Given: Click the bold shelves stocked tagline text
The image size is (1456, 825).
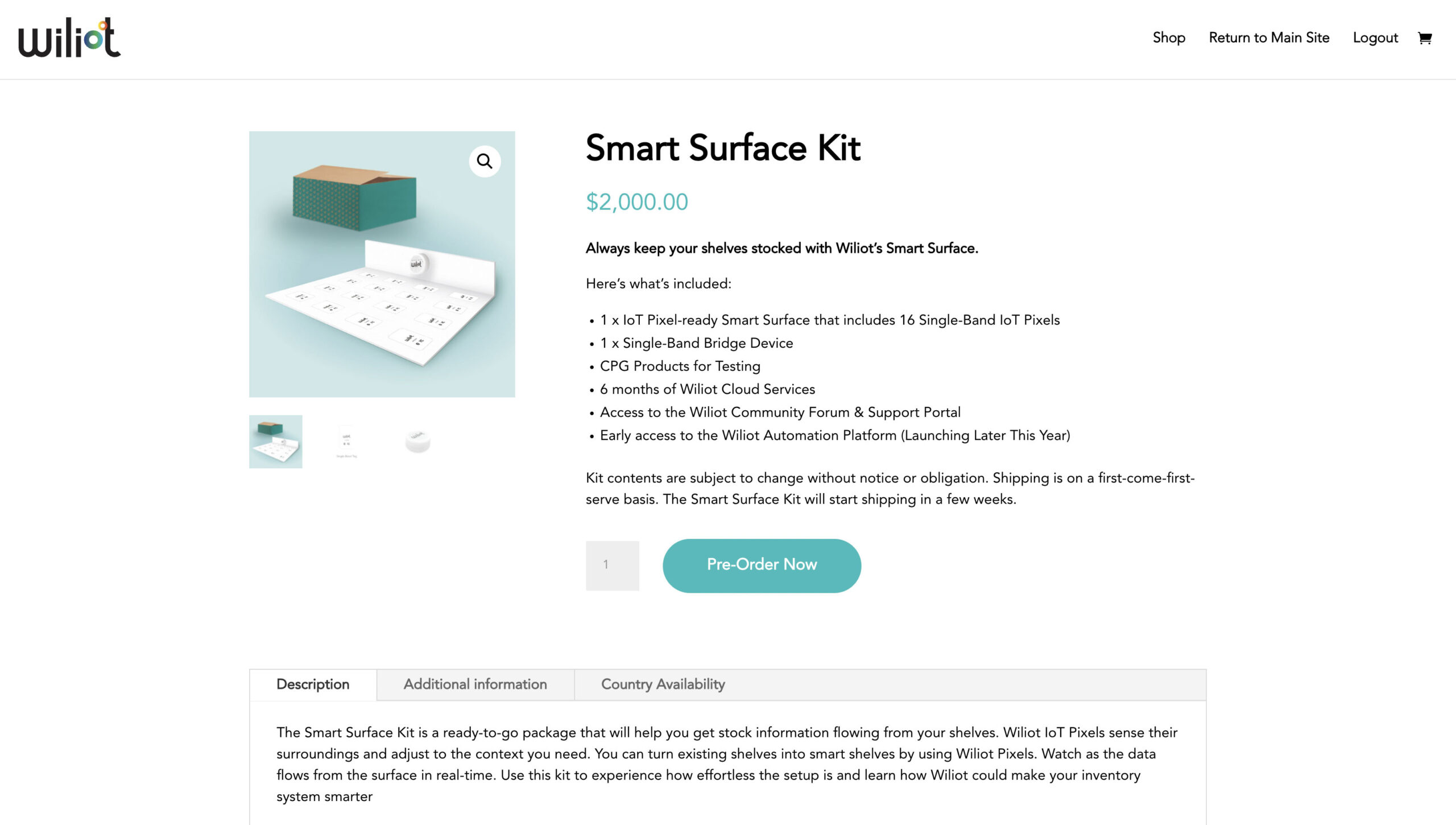Looking at the screenshot, I should click(x=781, y=249).
